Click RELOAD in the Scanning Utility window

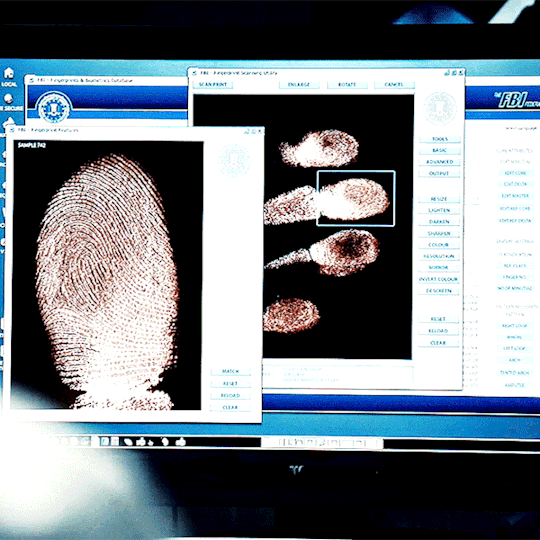point(438,331)
